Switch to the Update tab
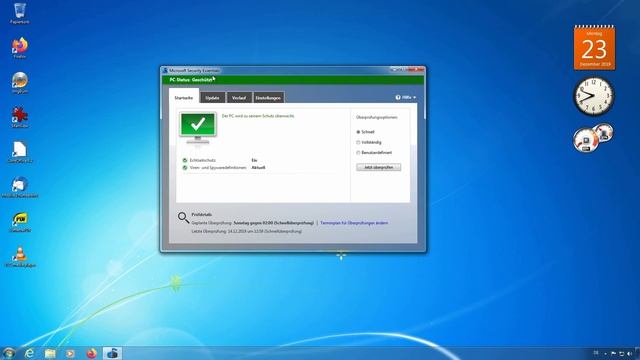Viewport: 640px width, 360px height. (212, 98)
